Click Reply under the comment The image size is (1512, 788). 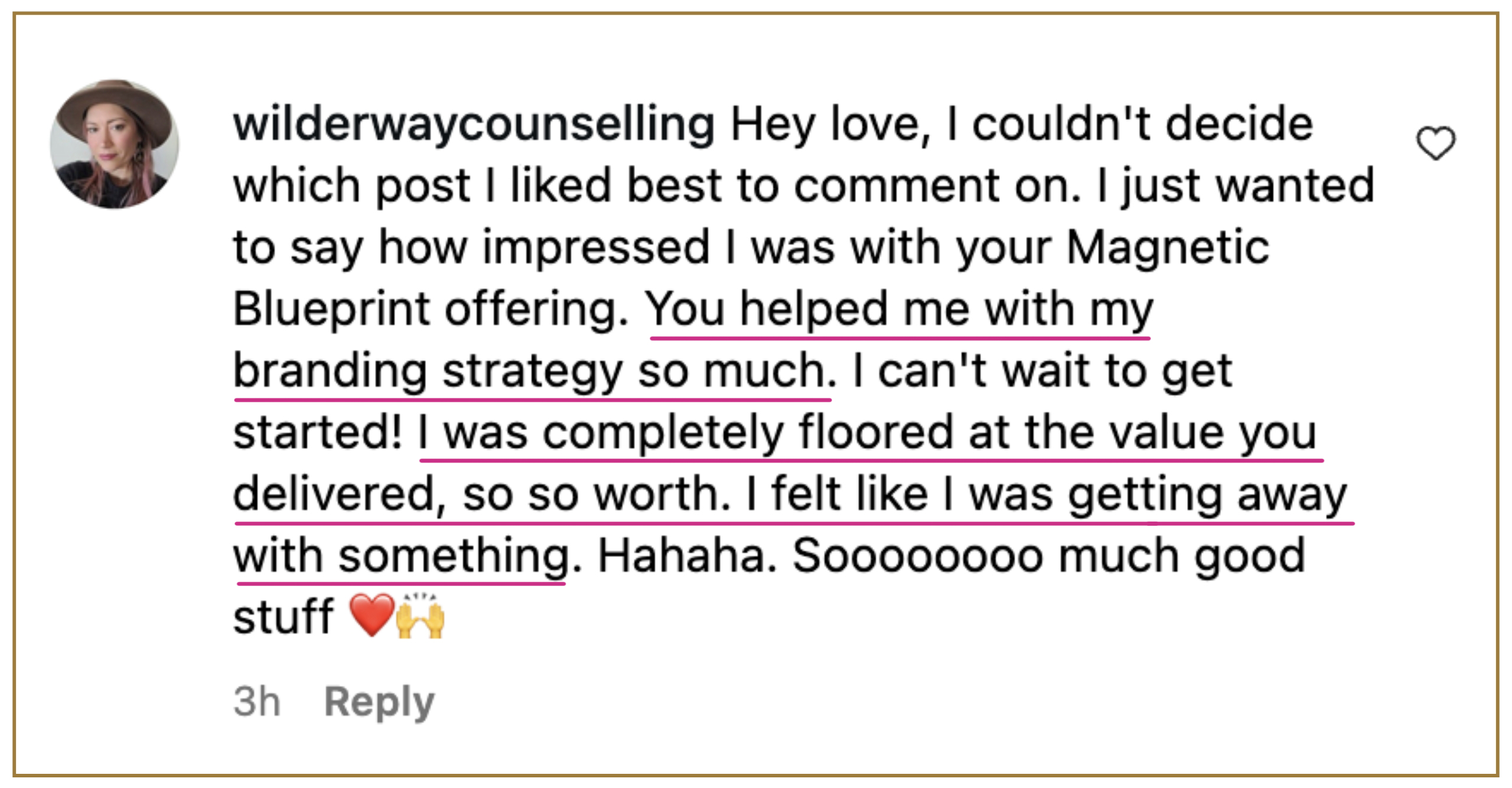[379, 701]
